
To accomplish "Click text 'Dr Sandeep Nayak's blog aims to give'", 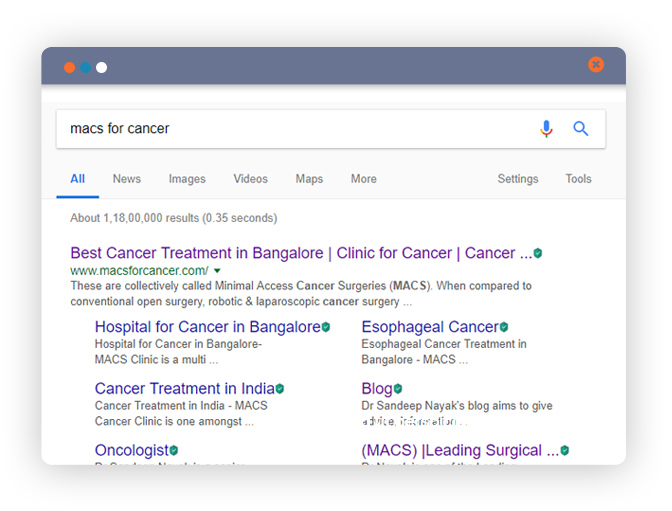I will click(457, 406).
